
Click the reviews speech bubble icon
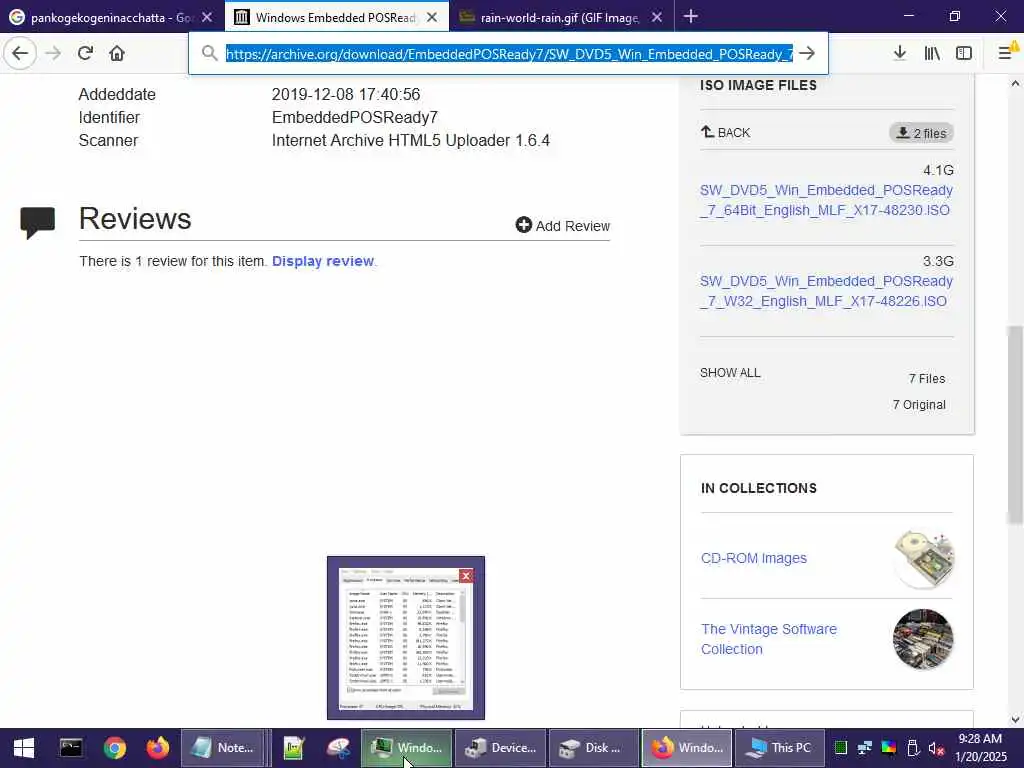coord(38,222)
